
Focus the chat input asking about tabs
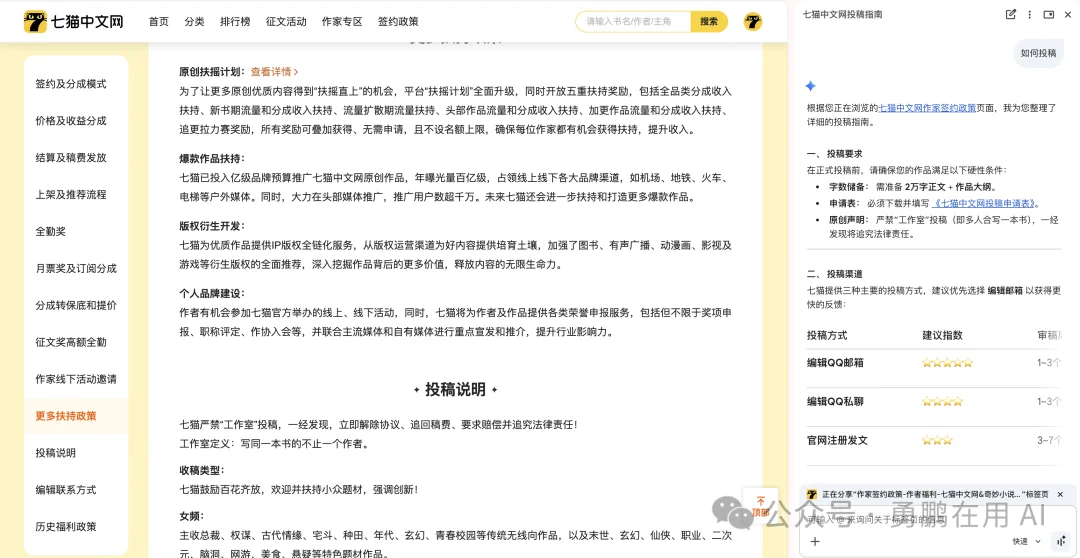937,520
